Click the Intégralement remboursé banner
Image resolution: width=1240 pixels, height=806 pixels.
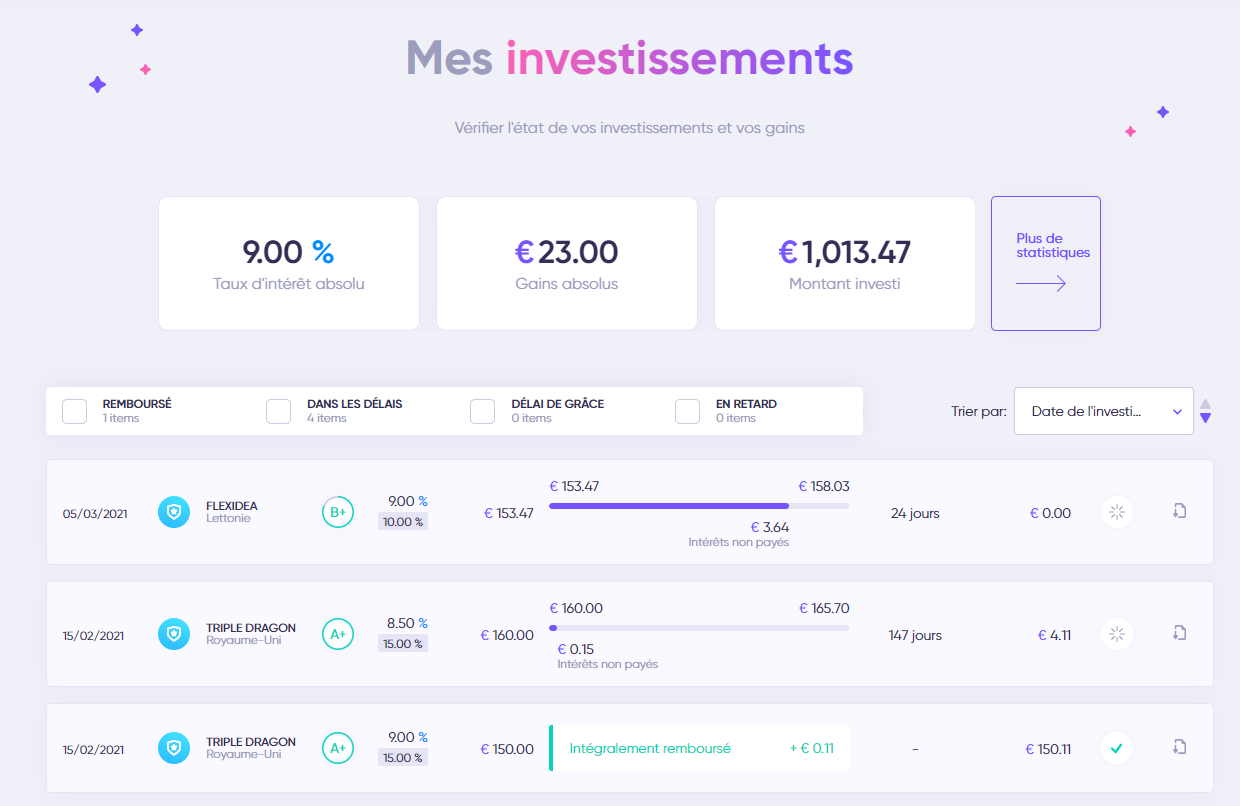click(x=699, y=748)
